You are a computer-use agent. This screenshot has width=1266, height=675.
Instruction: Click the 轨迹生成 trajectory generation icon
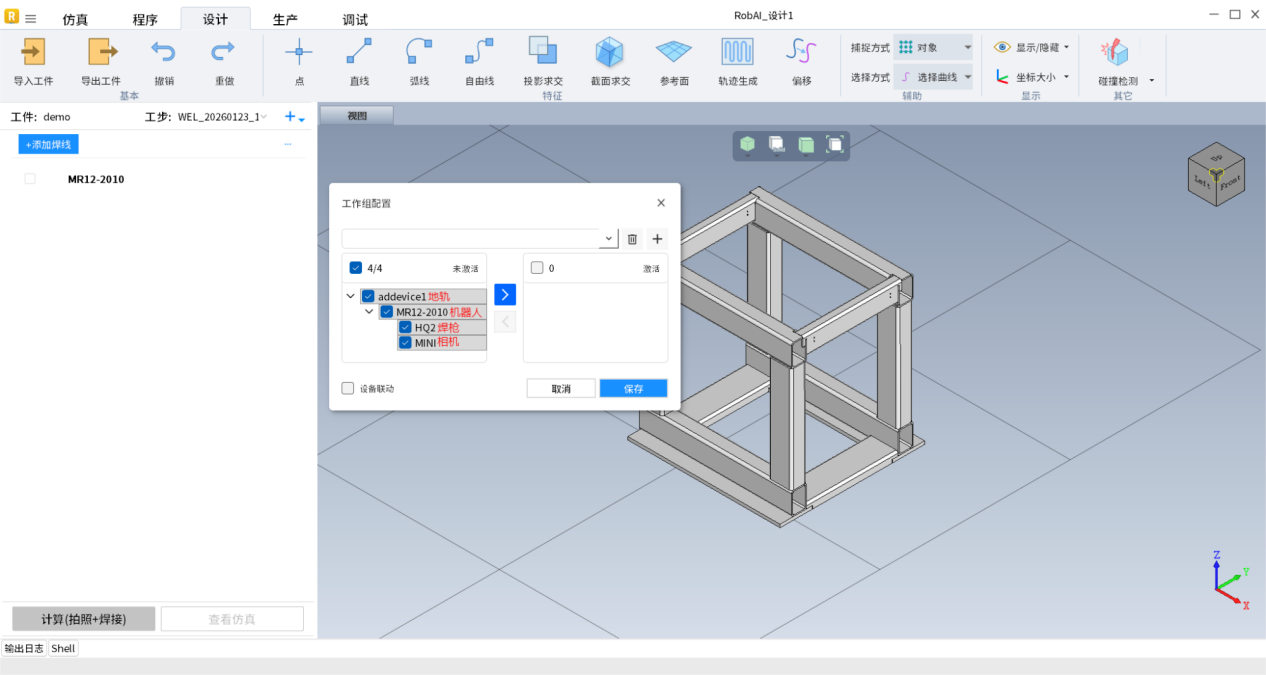tap(737, 52)
